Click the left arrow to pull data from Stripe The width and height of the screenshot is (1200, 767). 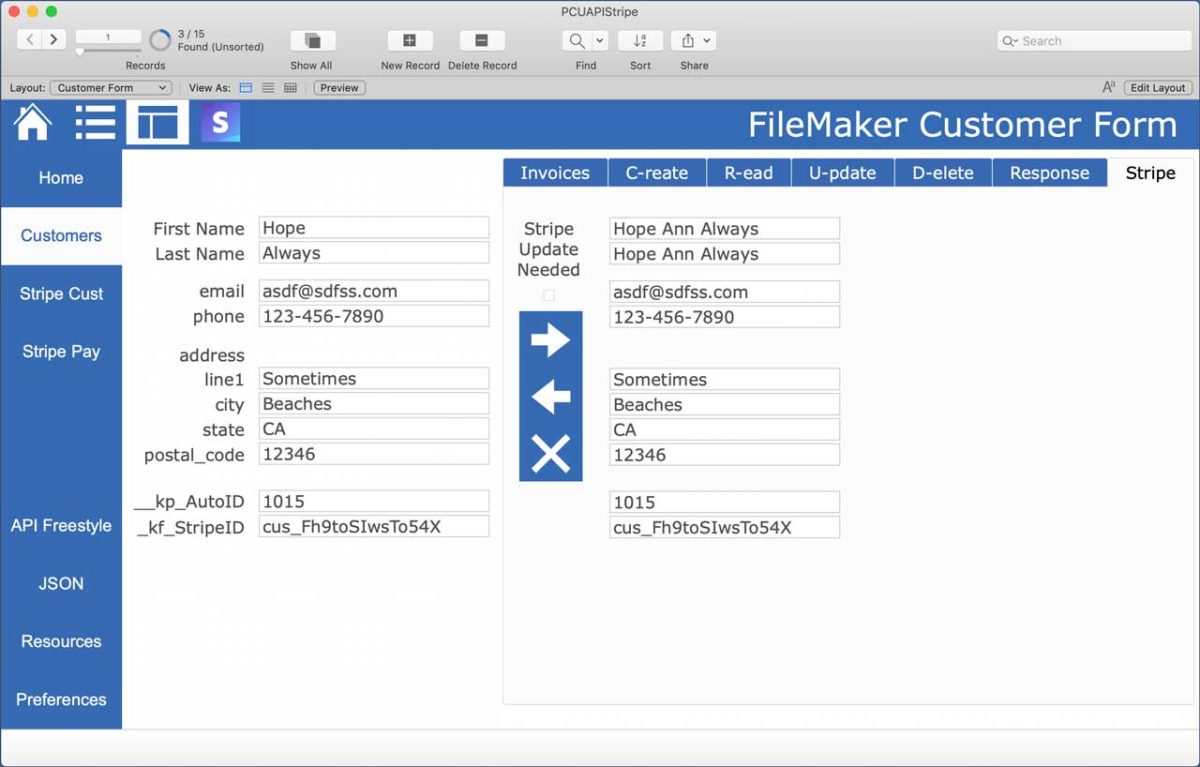(x=550, y=398)
